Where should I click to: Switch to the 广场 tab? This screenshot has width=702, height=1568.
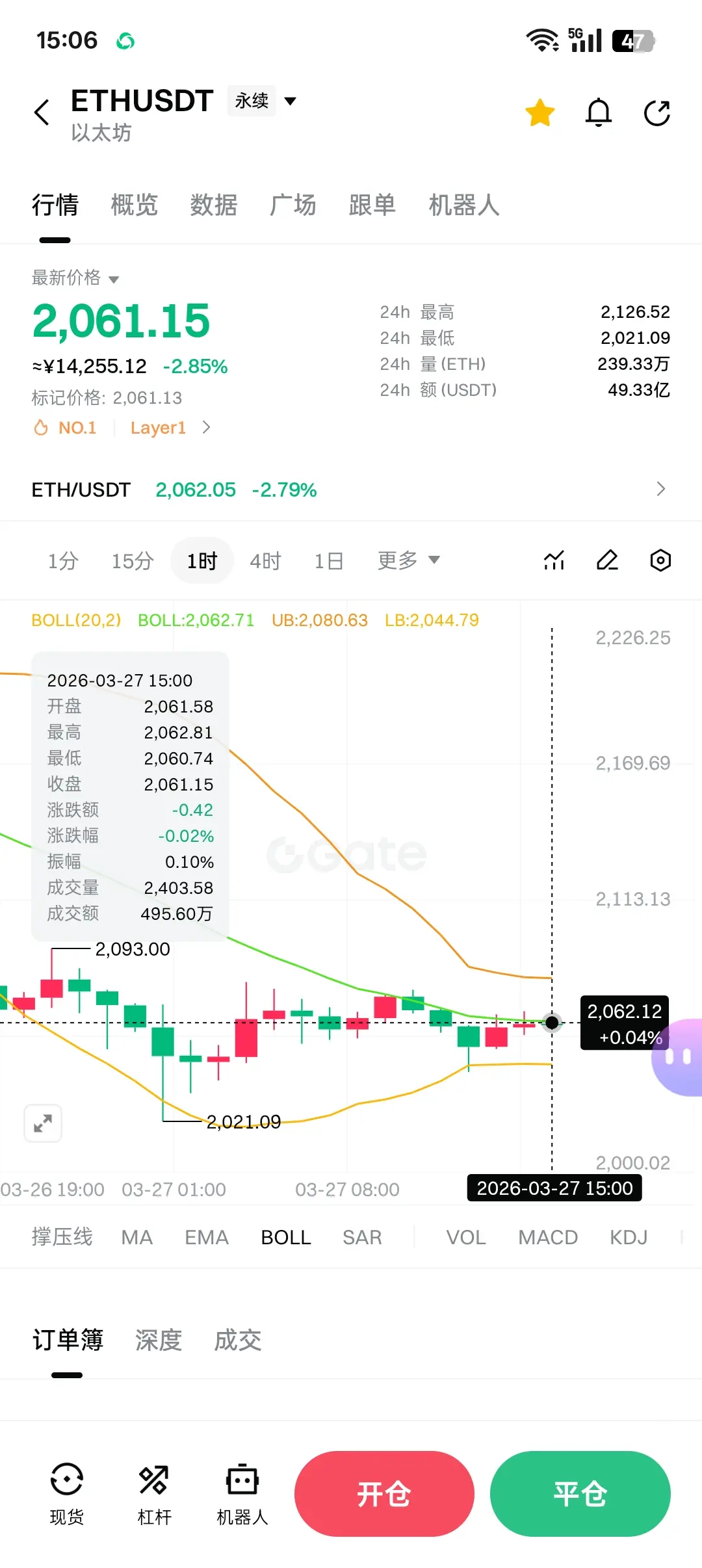point(293,205)
